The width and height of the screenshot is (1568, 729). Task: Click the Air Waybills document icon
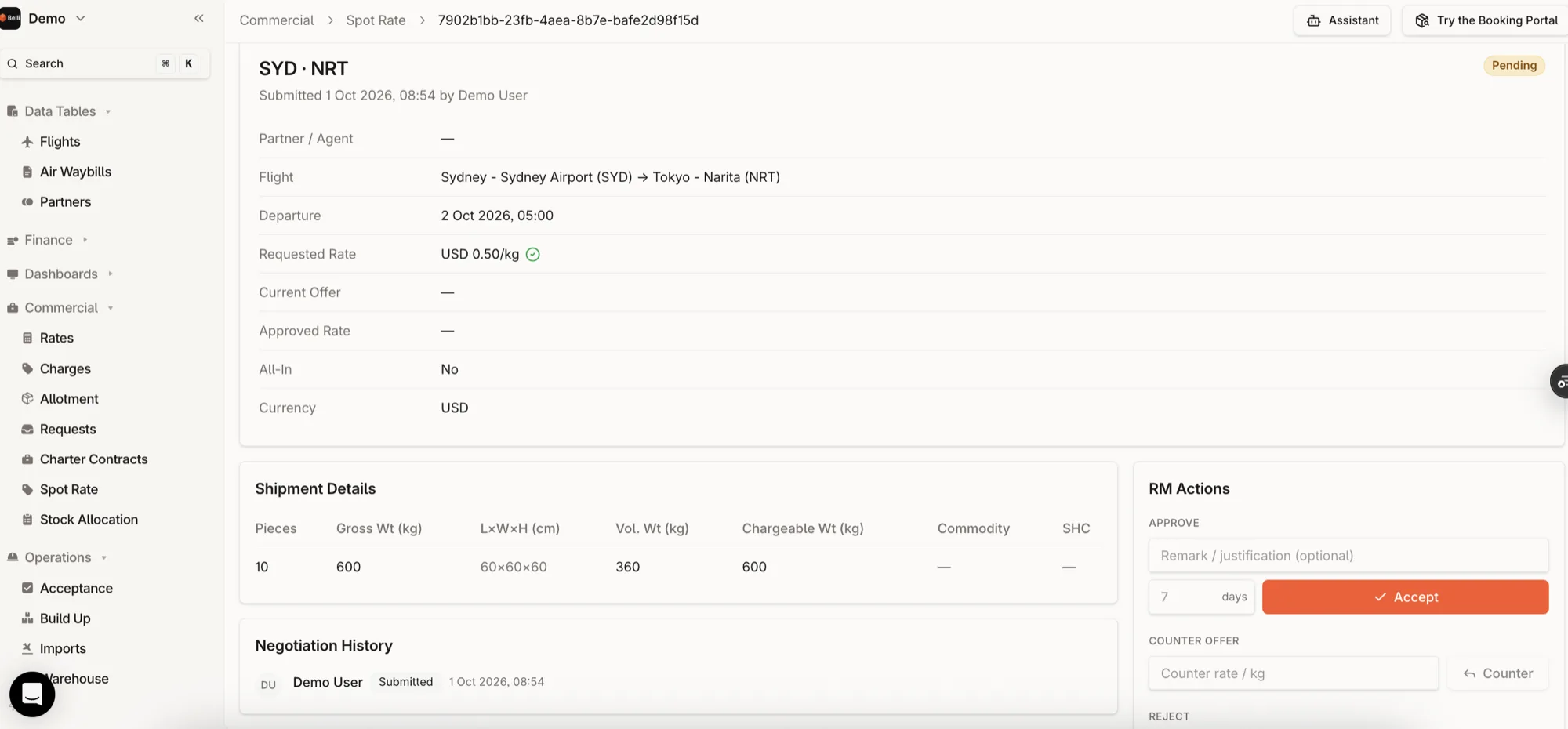pyautogui.click(x=27, y=172)
